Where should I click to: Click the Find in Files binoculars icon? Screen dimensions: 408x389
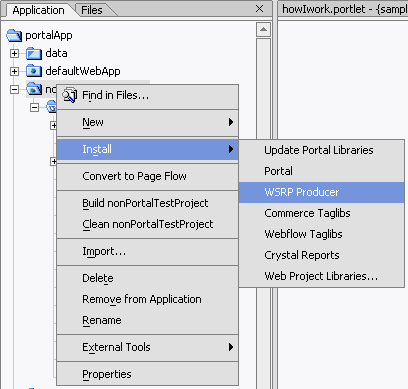70,95
